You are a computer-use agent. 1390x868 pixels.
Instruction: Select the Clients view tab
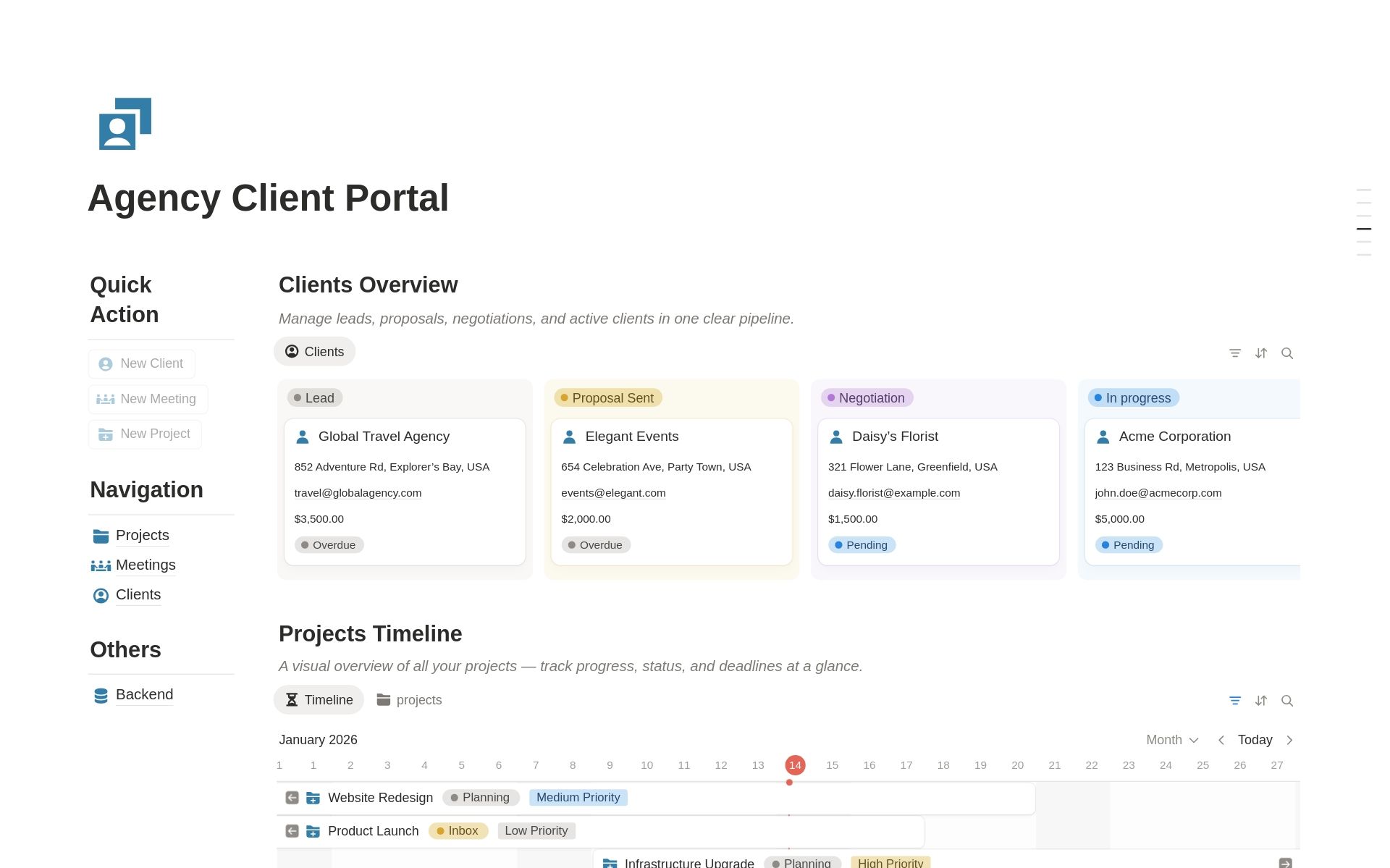[314, 352]
